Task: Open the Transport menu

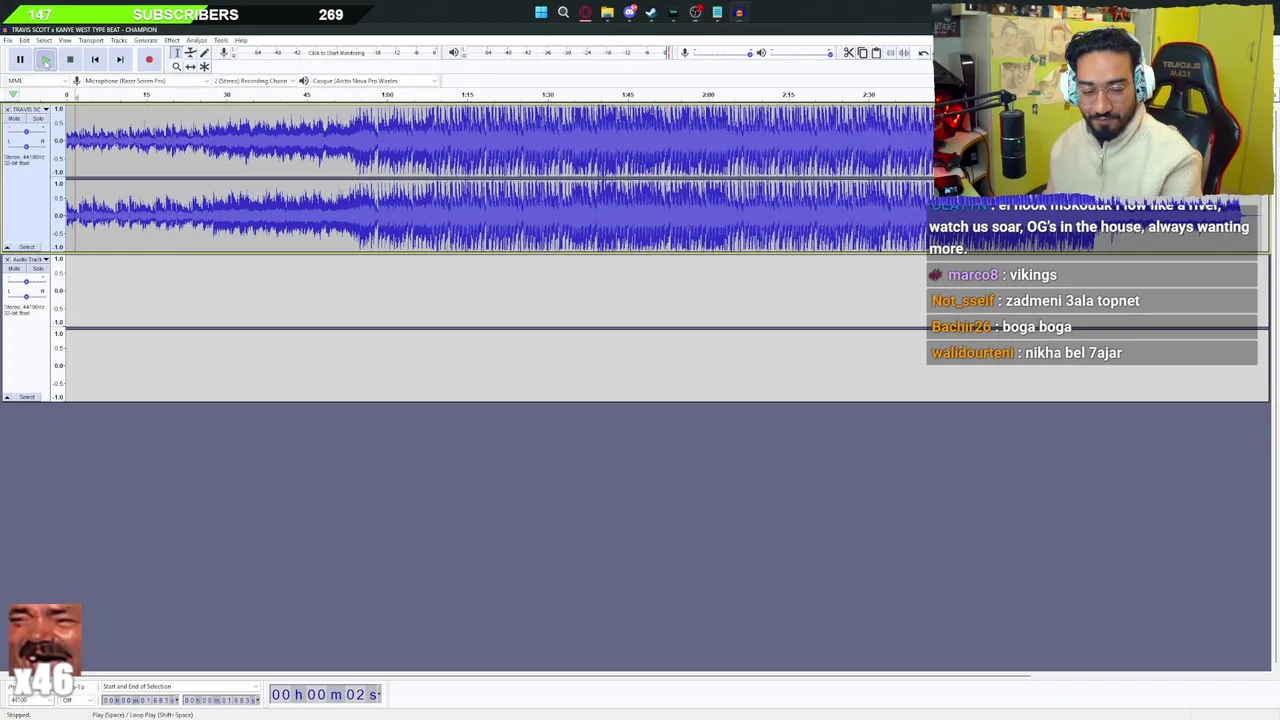Action: click(91, 40)
